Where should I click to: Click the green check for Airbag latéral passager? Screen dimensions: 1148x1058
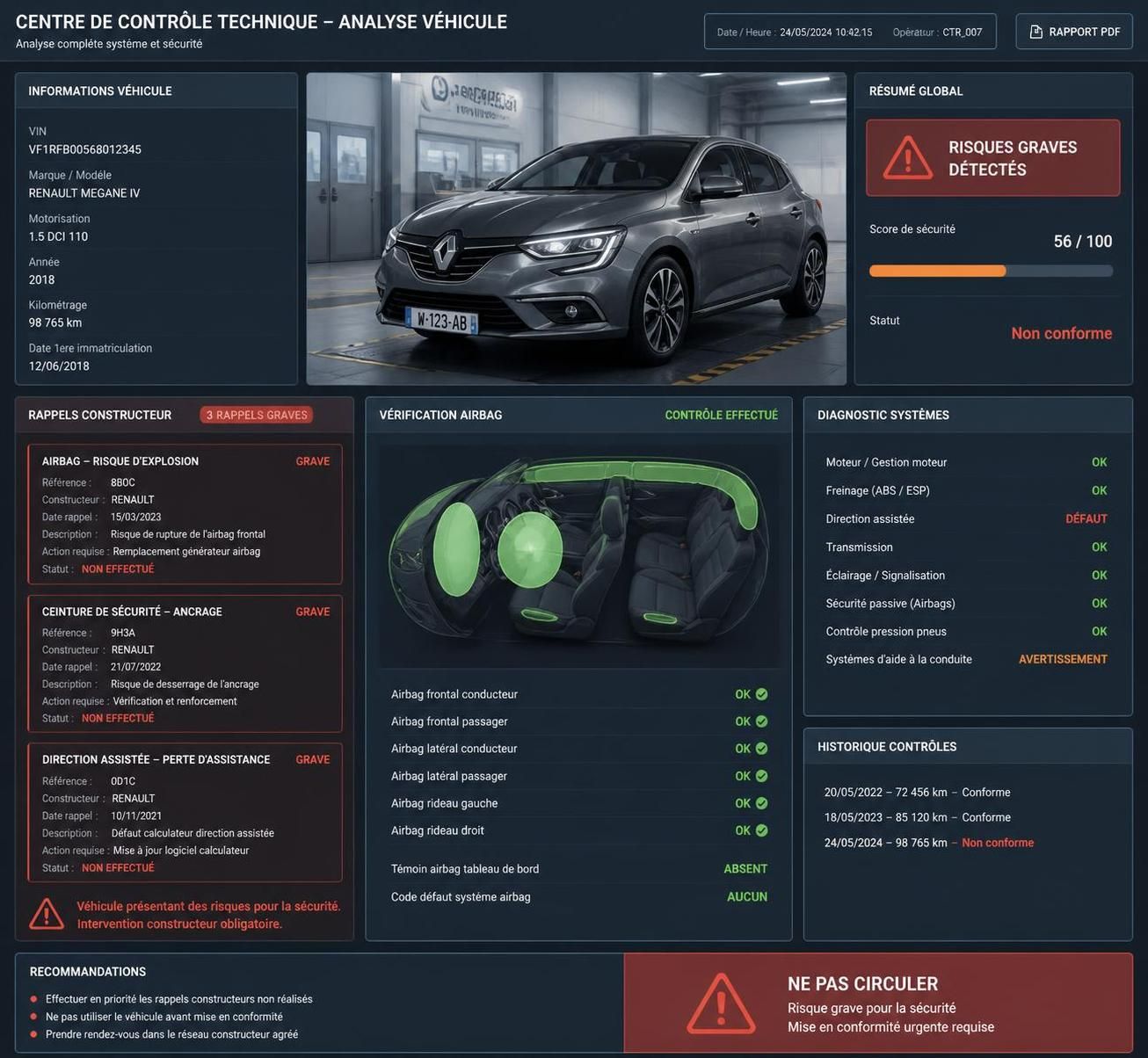click(761, 776)
